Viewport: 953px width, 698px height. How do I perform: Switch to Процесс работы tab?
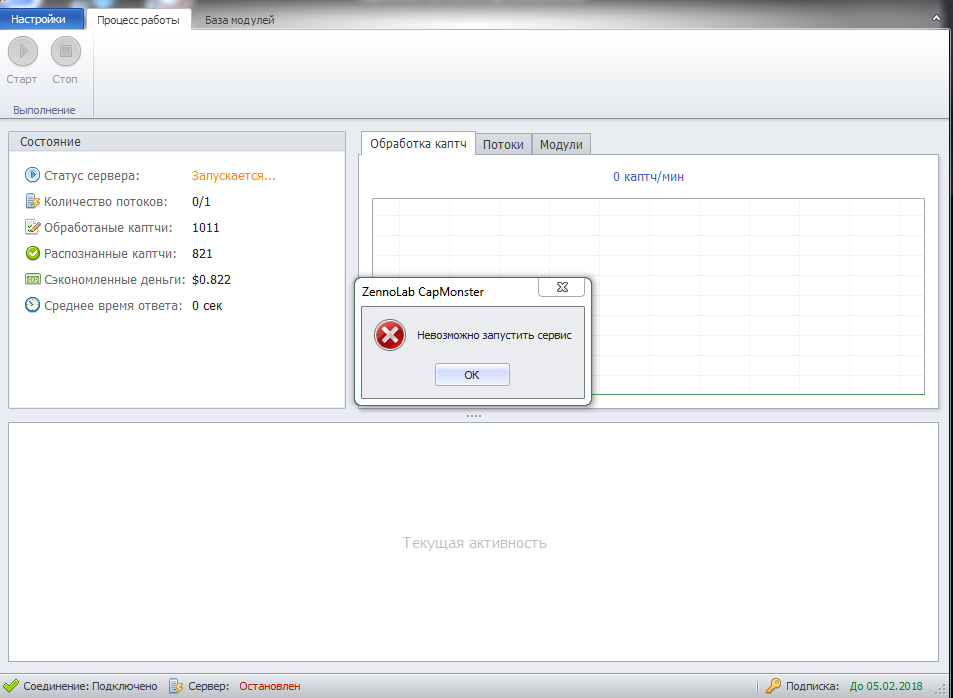pos(139,19)
